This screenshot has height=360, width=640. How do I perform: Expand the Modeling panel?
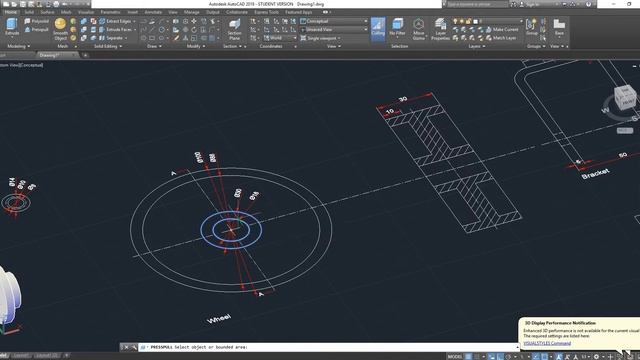[18, 46]
